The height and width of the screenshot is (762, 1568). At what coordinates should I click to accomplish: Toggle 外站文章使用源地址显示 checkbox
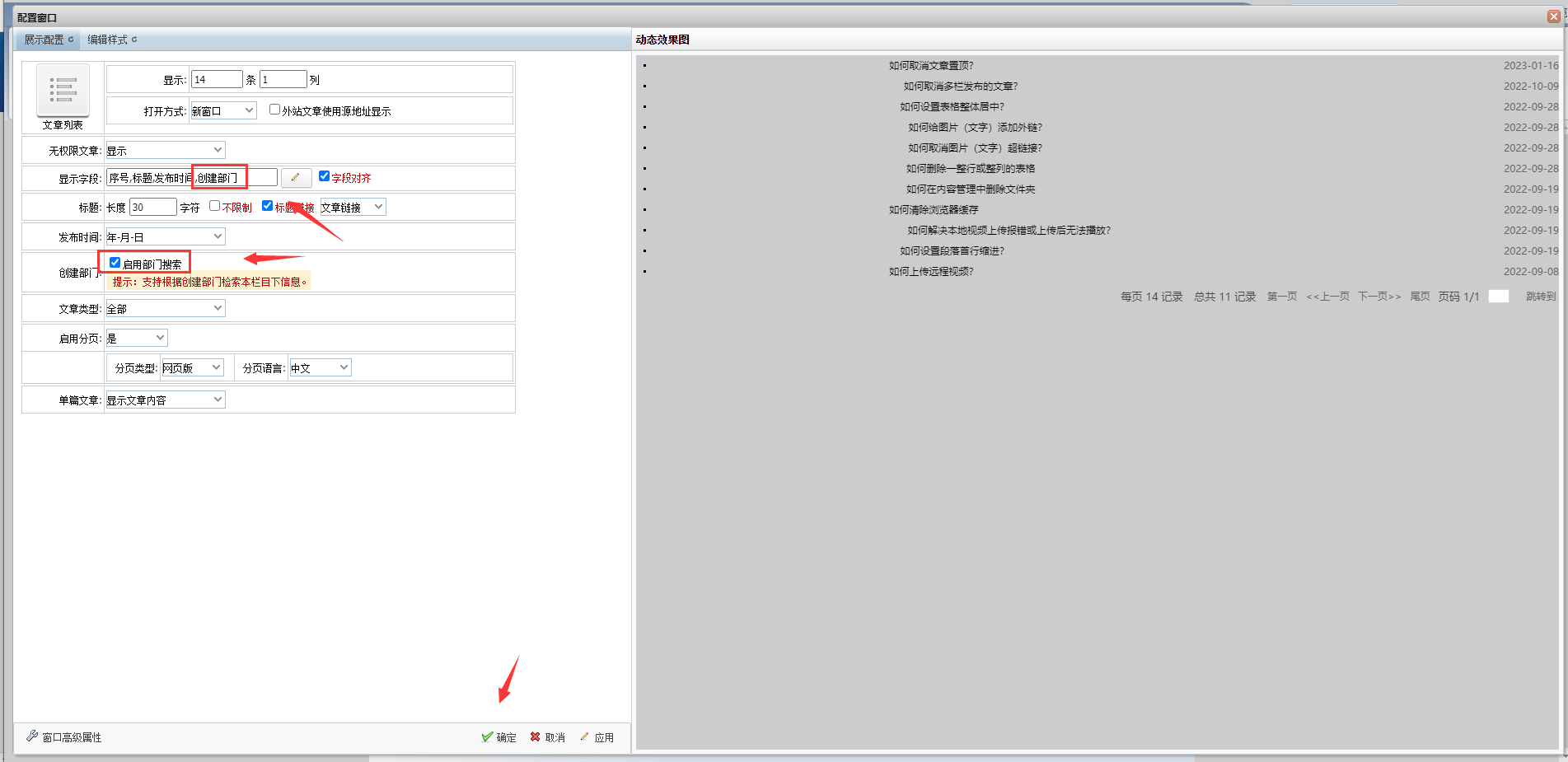(274, 110)
